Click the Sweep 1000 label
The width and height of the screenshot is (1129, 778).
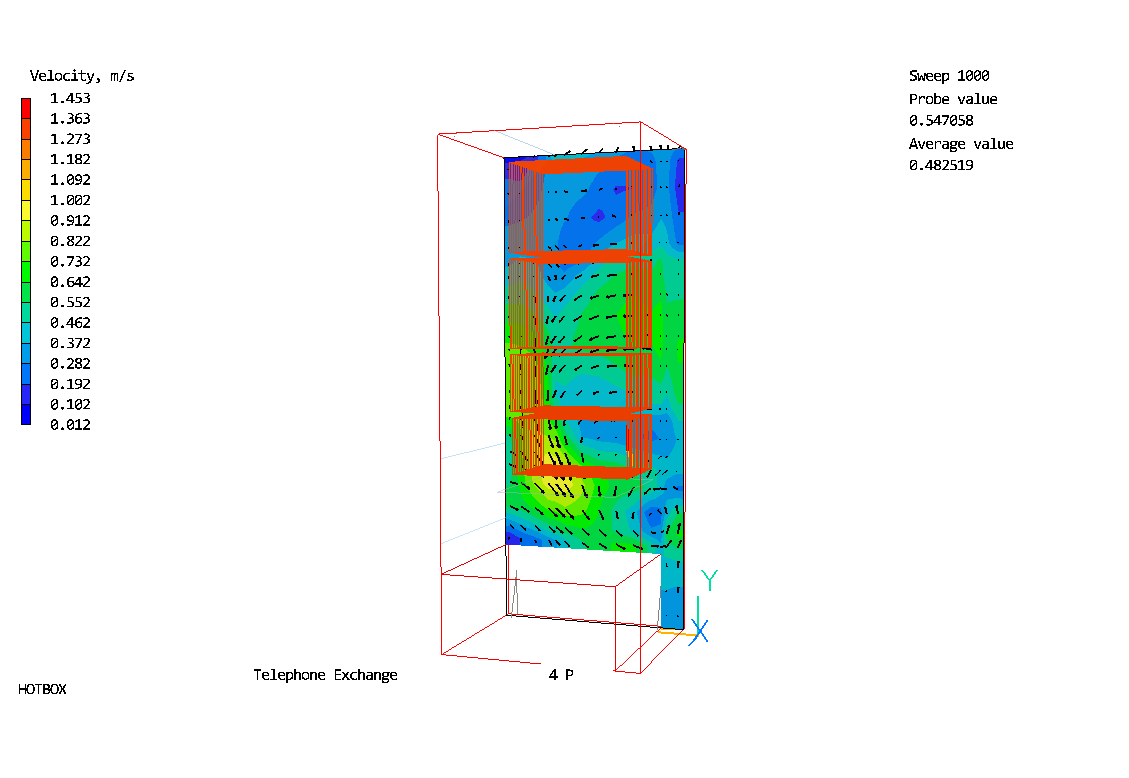(x=948, y=76)
